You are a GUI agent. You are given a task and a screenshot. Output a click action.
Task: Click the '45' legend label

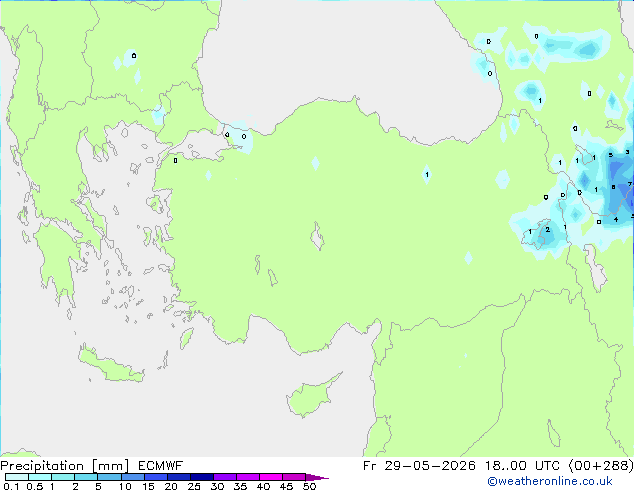[286, 486]
